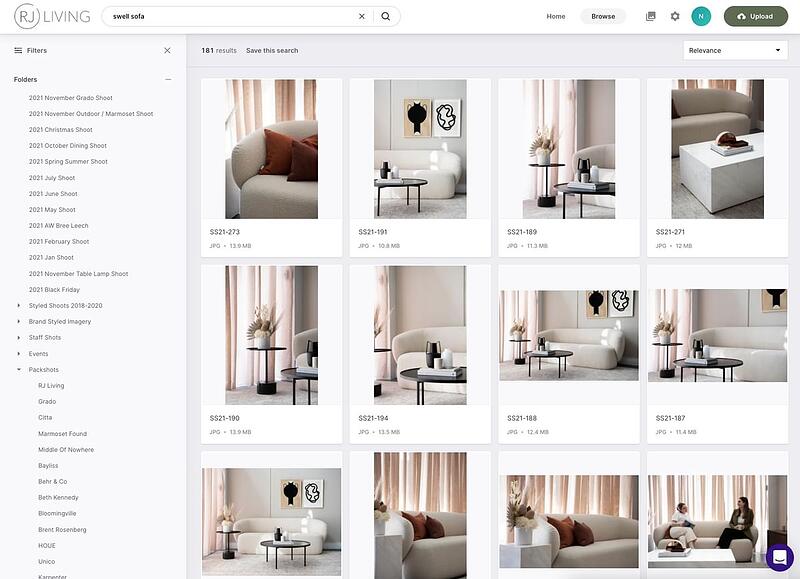The height and width of the screenshot is (579, 800).
Task: Select Bayliss subfolder
Action: pos(48,466)
